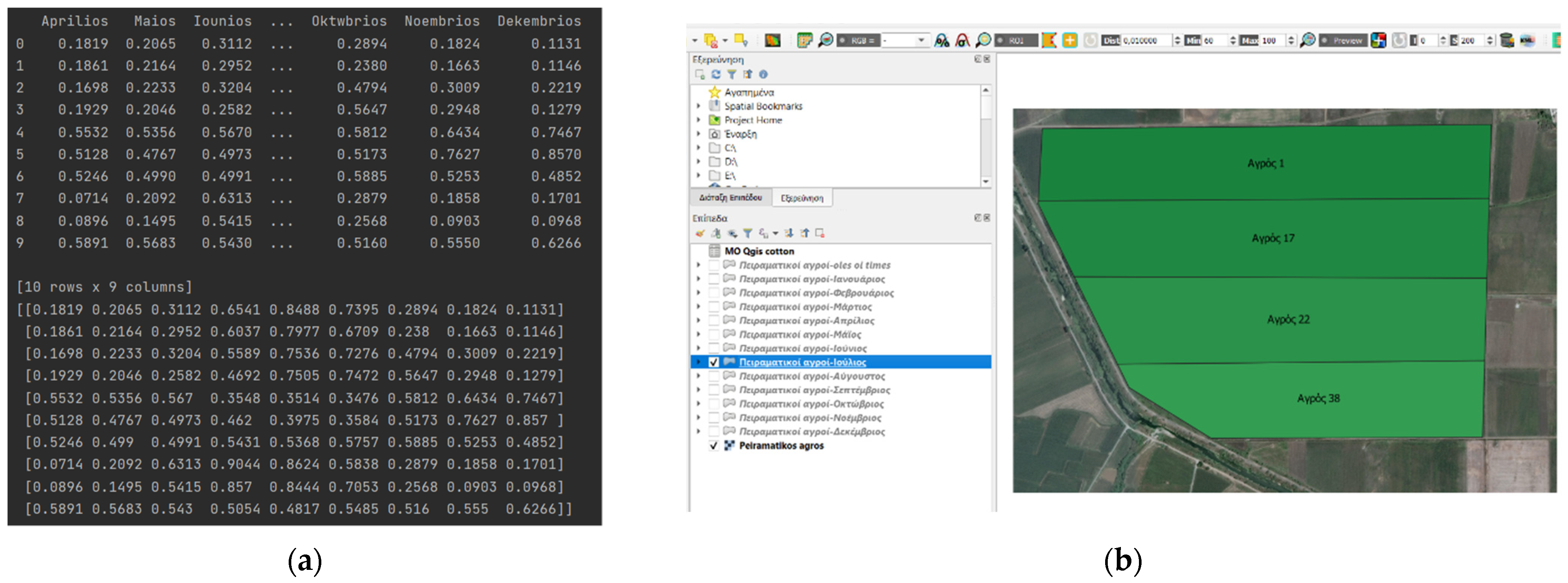This screenshot has width=1568, height=583.
Task: Toggle visibility of Peiramatikos agros layer
Action: pyautogui.click(x=714, y=445)
